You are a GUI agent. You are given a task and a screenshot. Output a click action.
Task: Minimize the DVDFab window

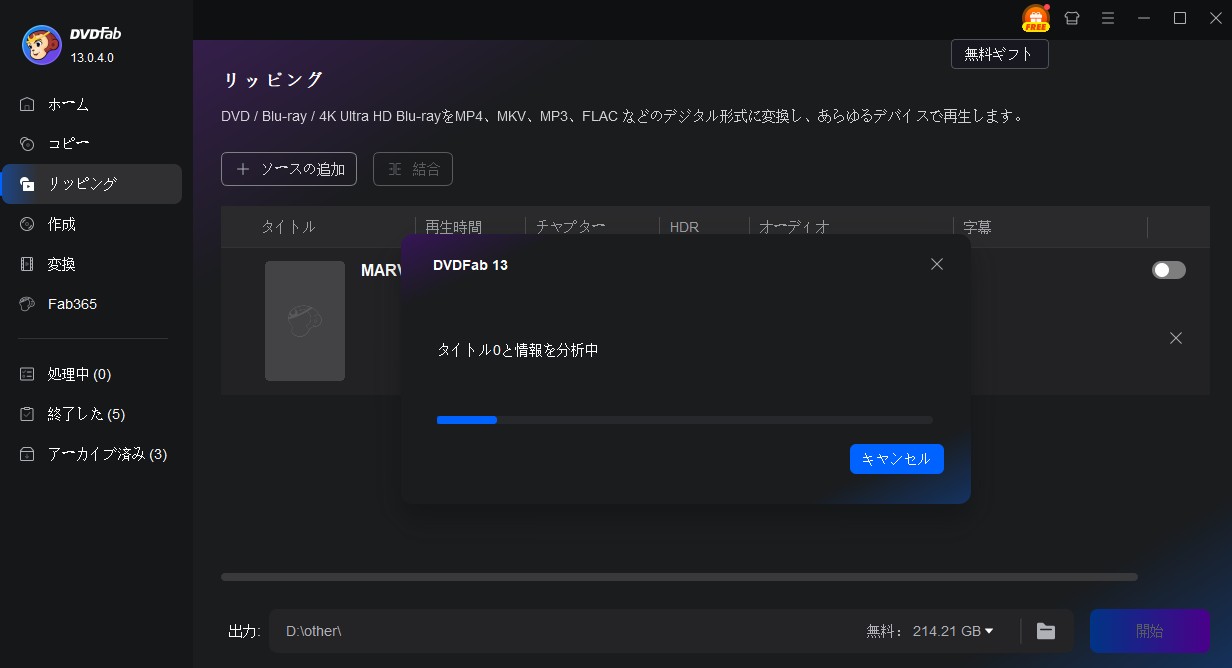pos(1144,18)
